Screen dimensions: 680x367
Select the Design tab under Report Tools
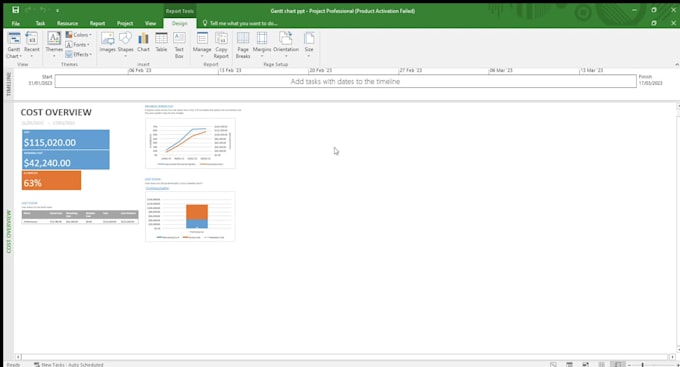coord(180,23)
